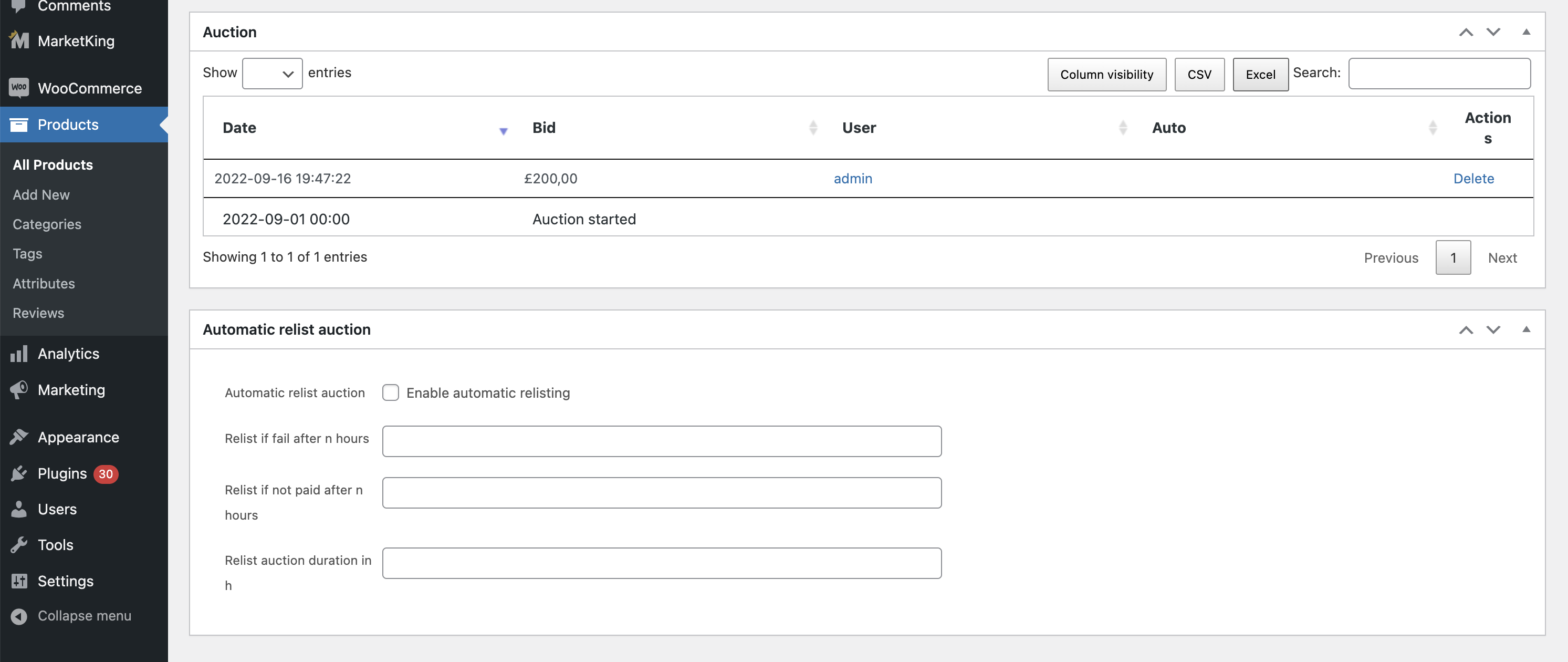The width and height of the screenshot is (1568, 662).
Task: Go to Attributes in Products menu
Action: pyautogui.click(x=44, y=283)
